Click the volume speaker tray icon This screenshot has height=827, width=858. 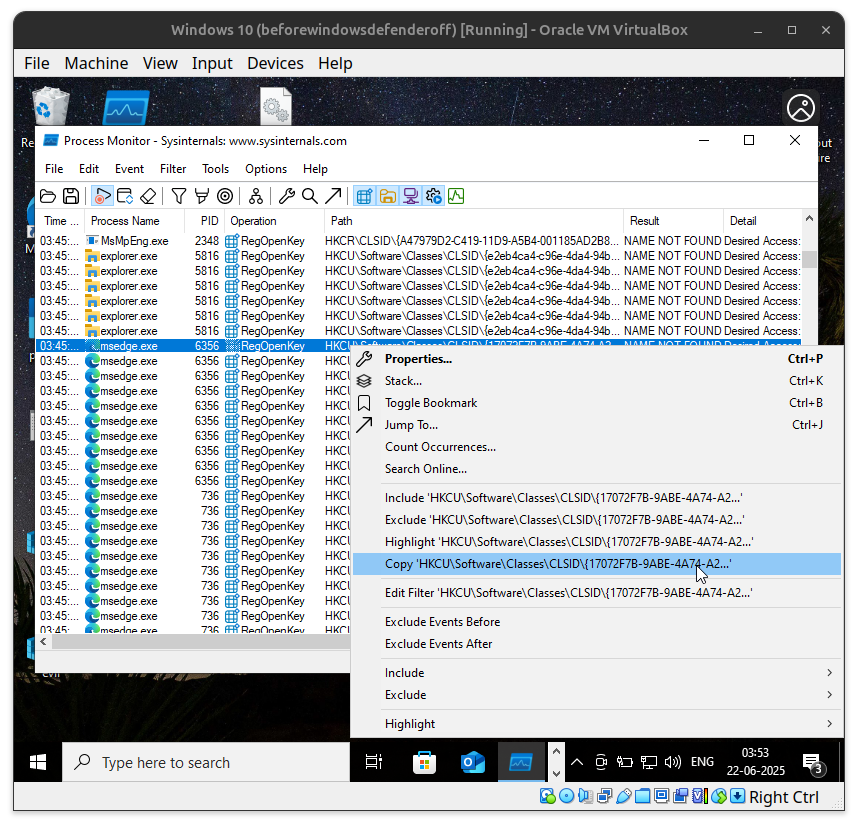tap(673, 762)
